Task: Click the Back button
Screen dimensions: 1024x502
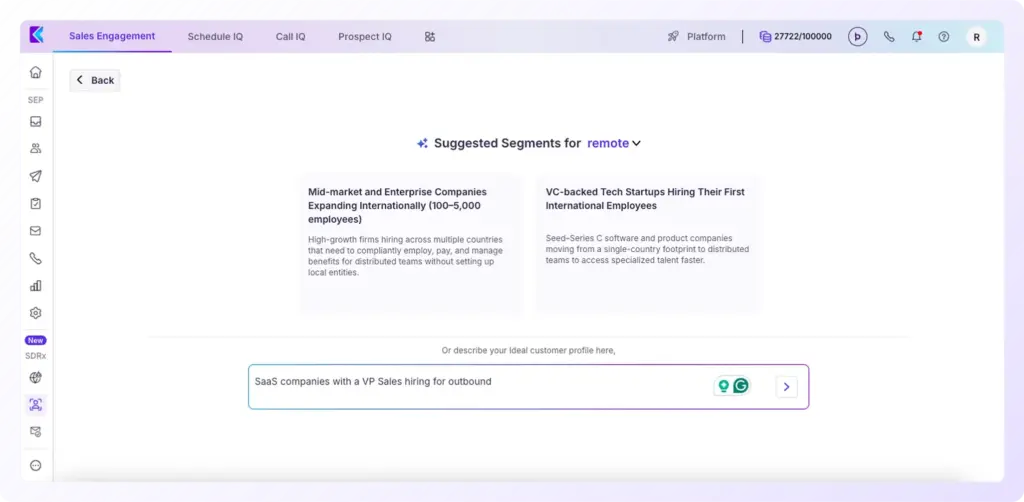Action: click(95, 80)
